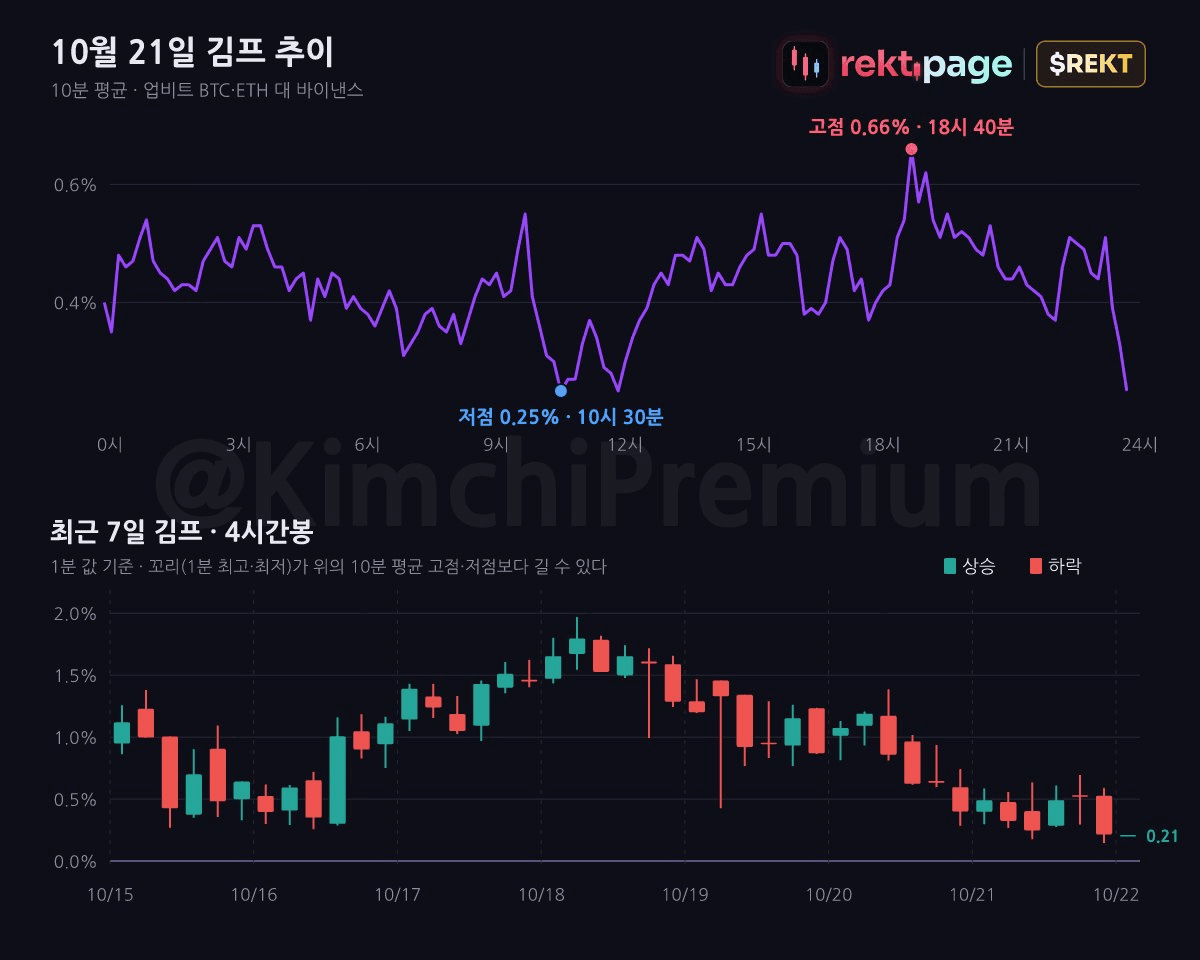
Task: Click the 12시 x-axis label
Action: point(625,445)
